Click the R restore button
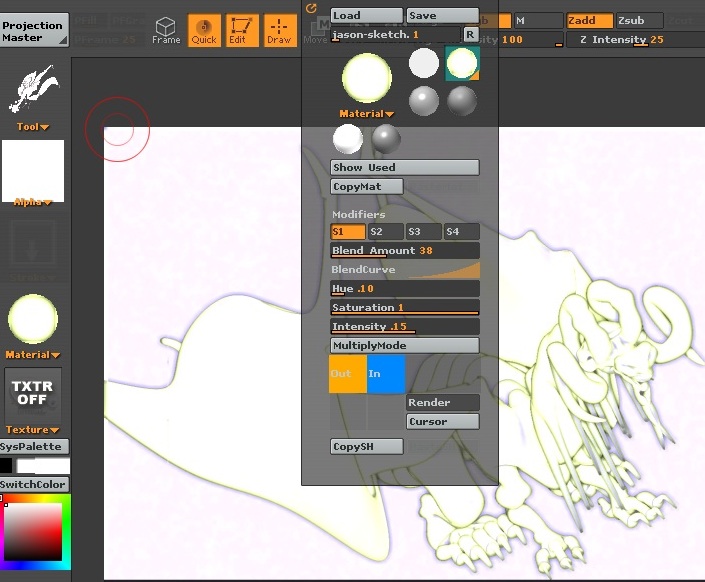705x582 pixels. pos(470,35)
